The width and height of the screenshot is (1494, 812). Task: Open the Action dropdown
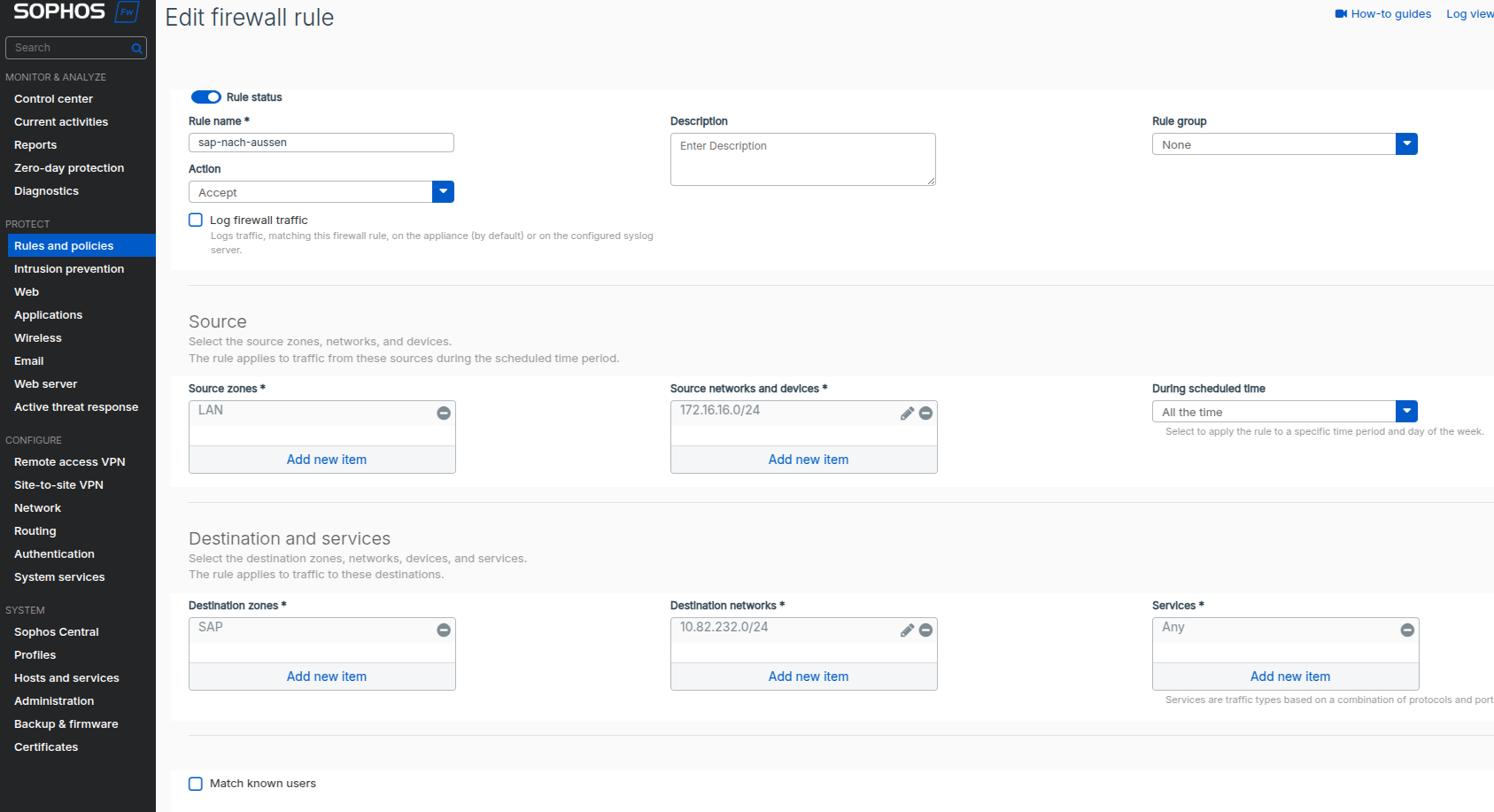(x=443, y=192)
